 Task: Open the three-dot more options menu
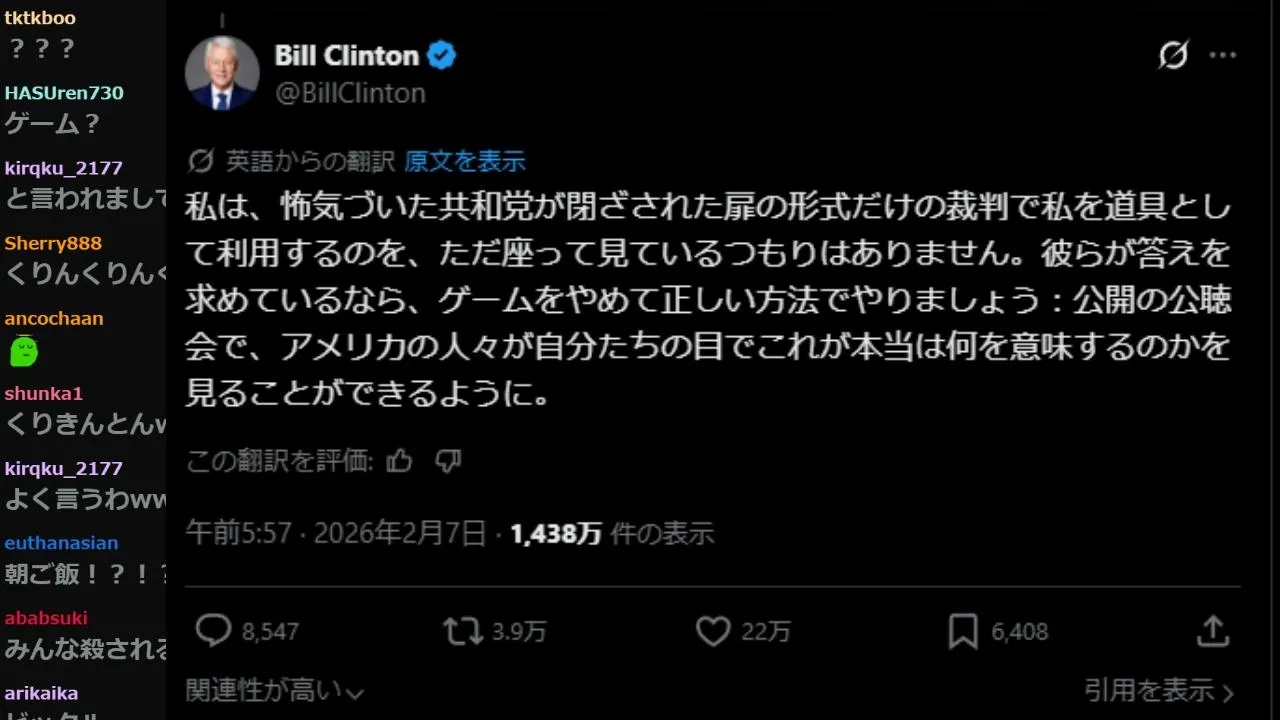pos(1223,56)
